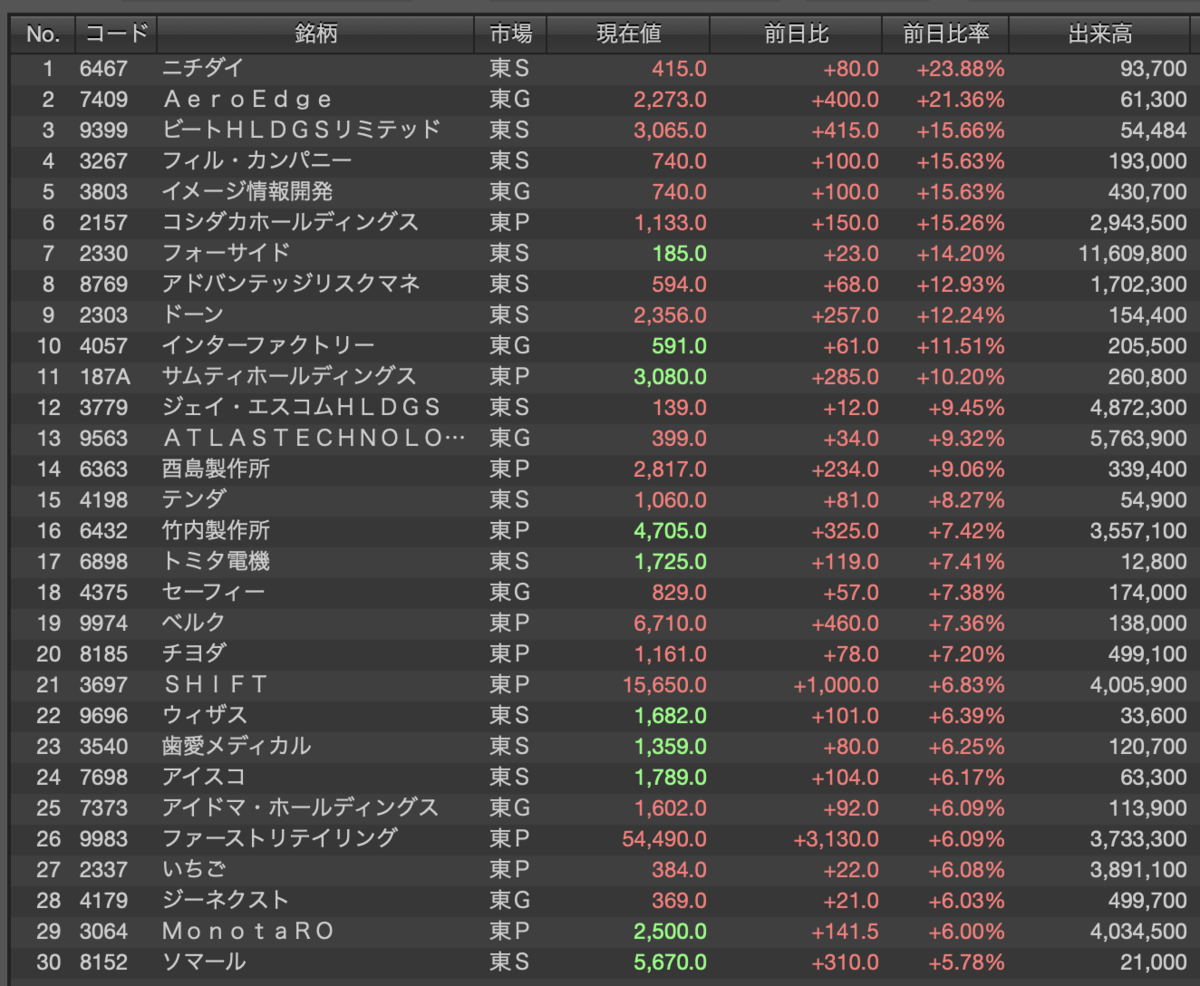Click the change rate +23.88%
The width and height of the screenshot is (1200, 986).
click(960, 69)
